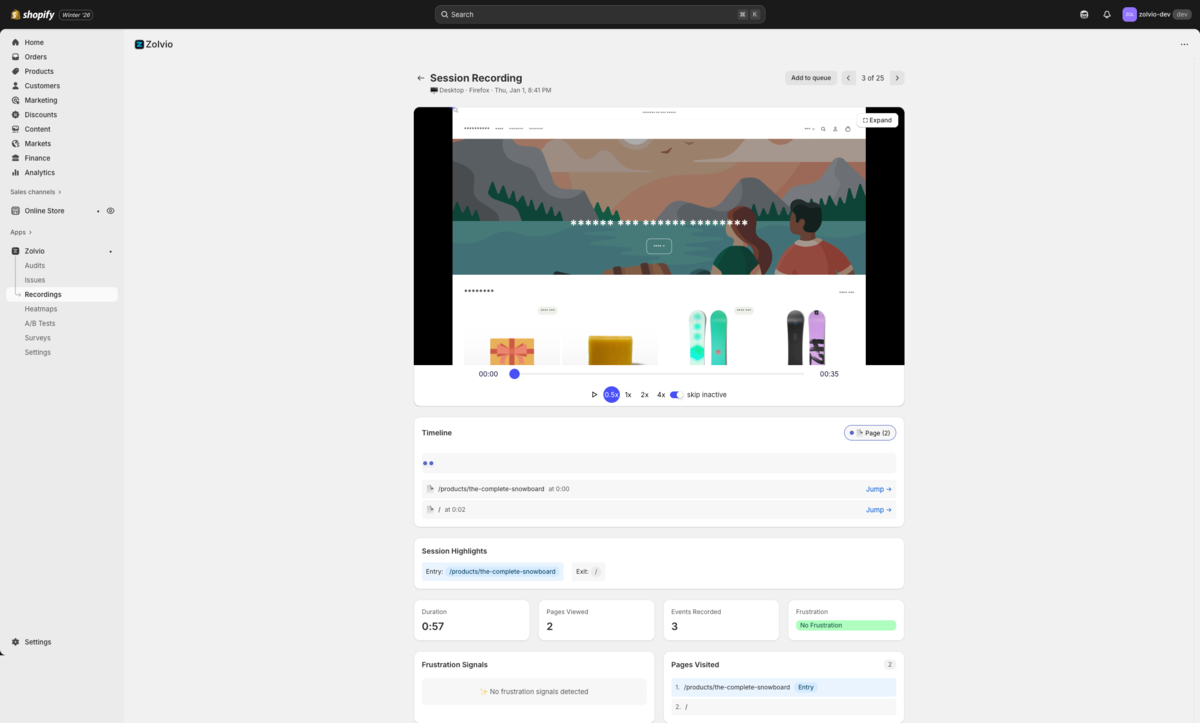
Task: Open A/B Tests in the app sidebar
Action: point(38,322)
